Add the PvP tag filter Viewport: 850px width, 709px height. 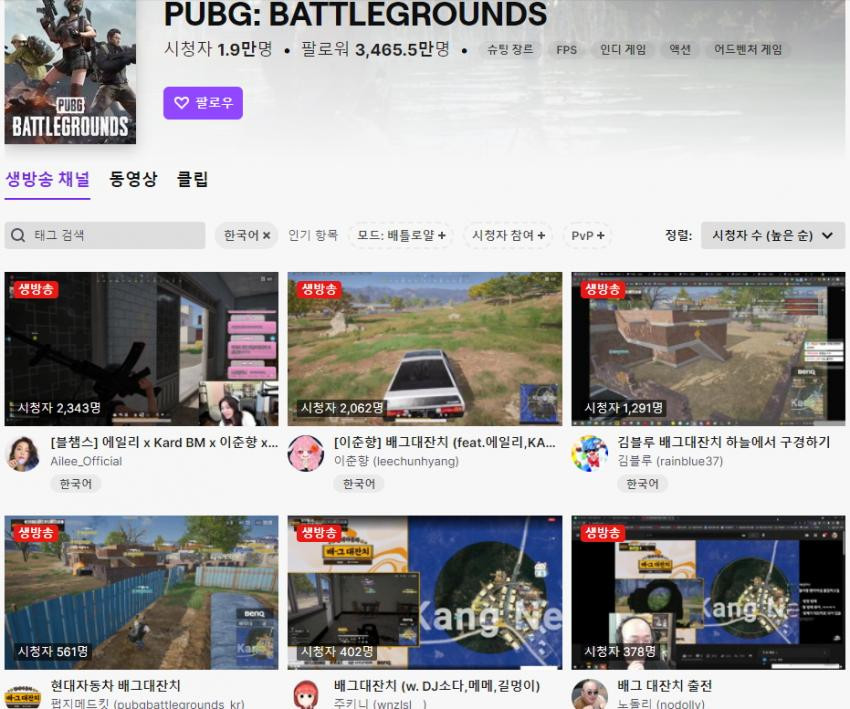[588, 235]
